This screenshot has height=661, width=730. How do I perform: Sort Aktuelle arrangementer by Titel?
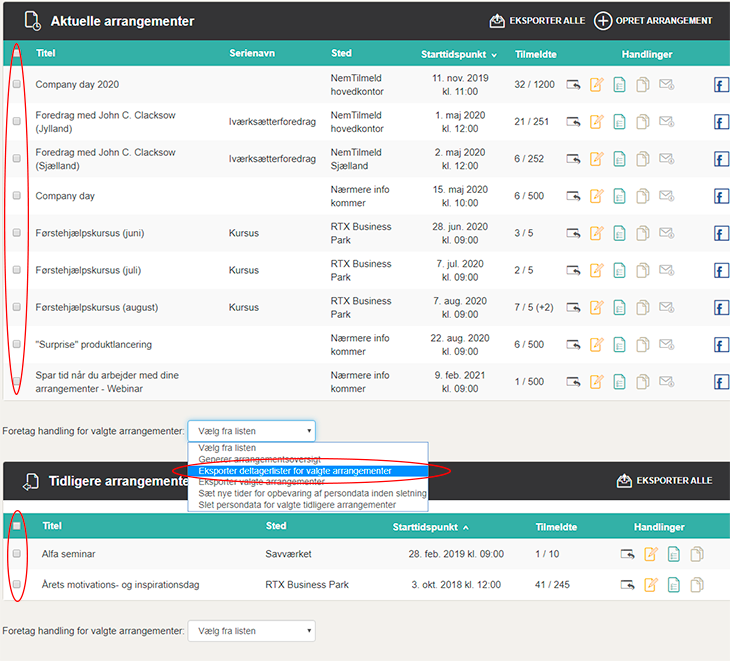pos(46,53)
